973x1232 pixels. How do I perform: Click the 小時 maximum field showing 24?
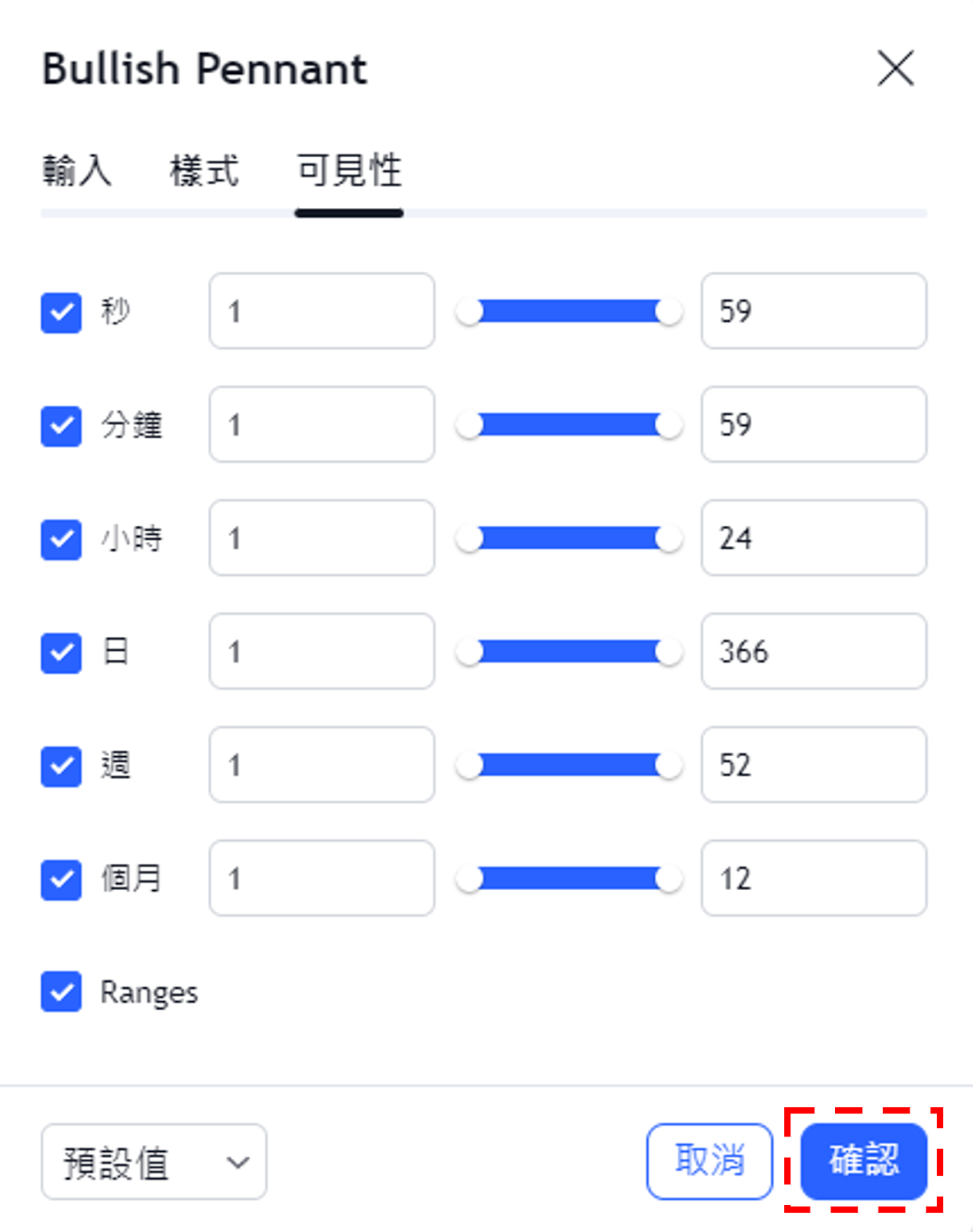(x=814, y=537)
